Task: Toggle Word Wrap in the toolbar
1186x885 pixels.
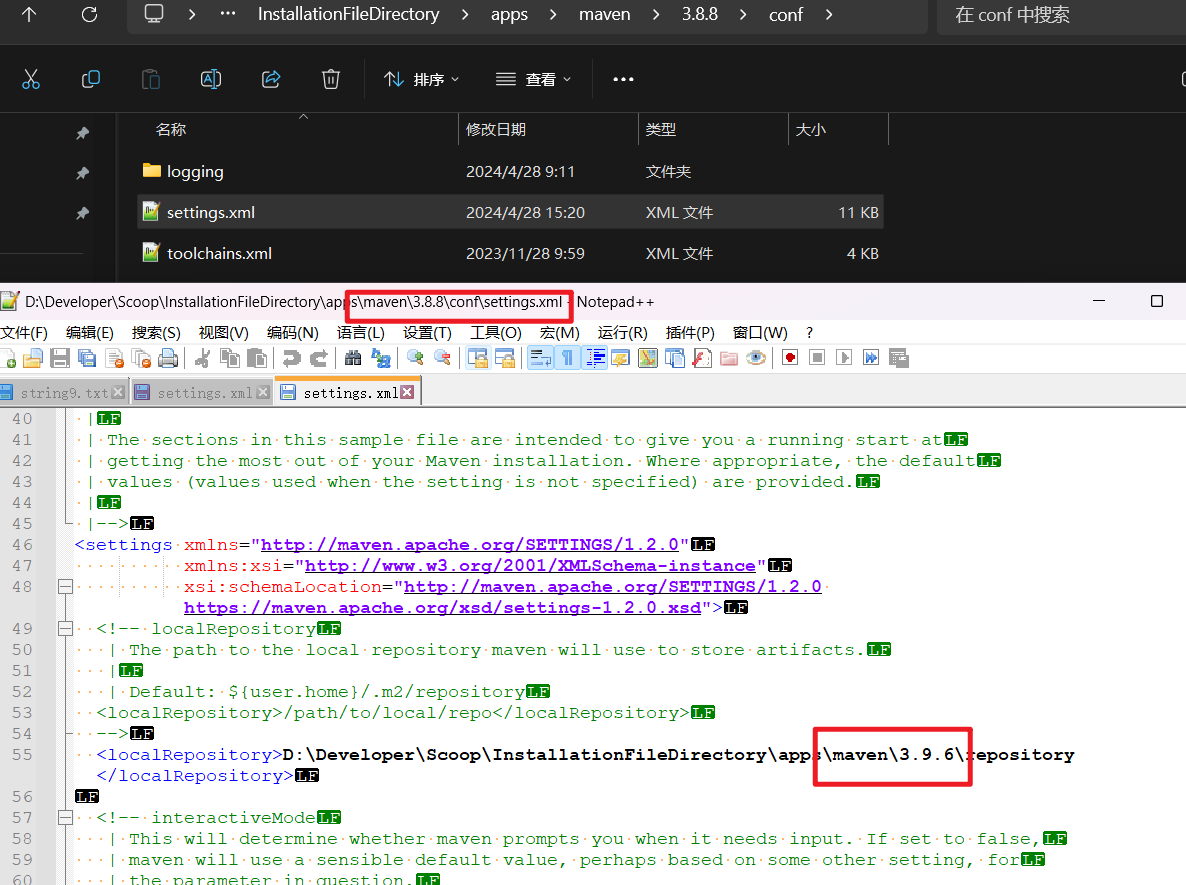Action: (x=540, y=359)
